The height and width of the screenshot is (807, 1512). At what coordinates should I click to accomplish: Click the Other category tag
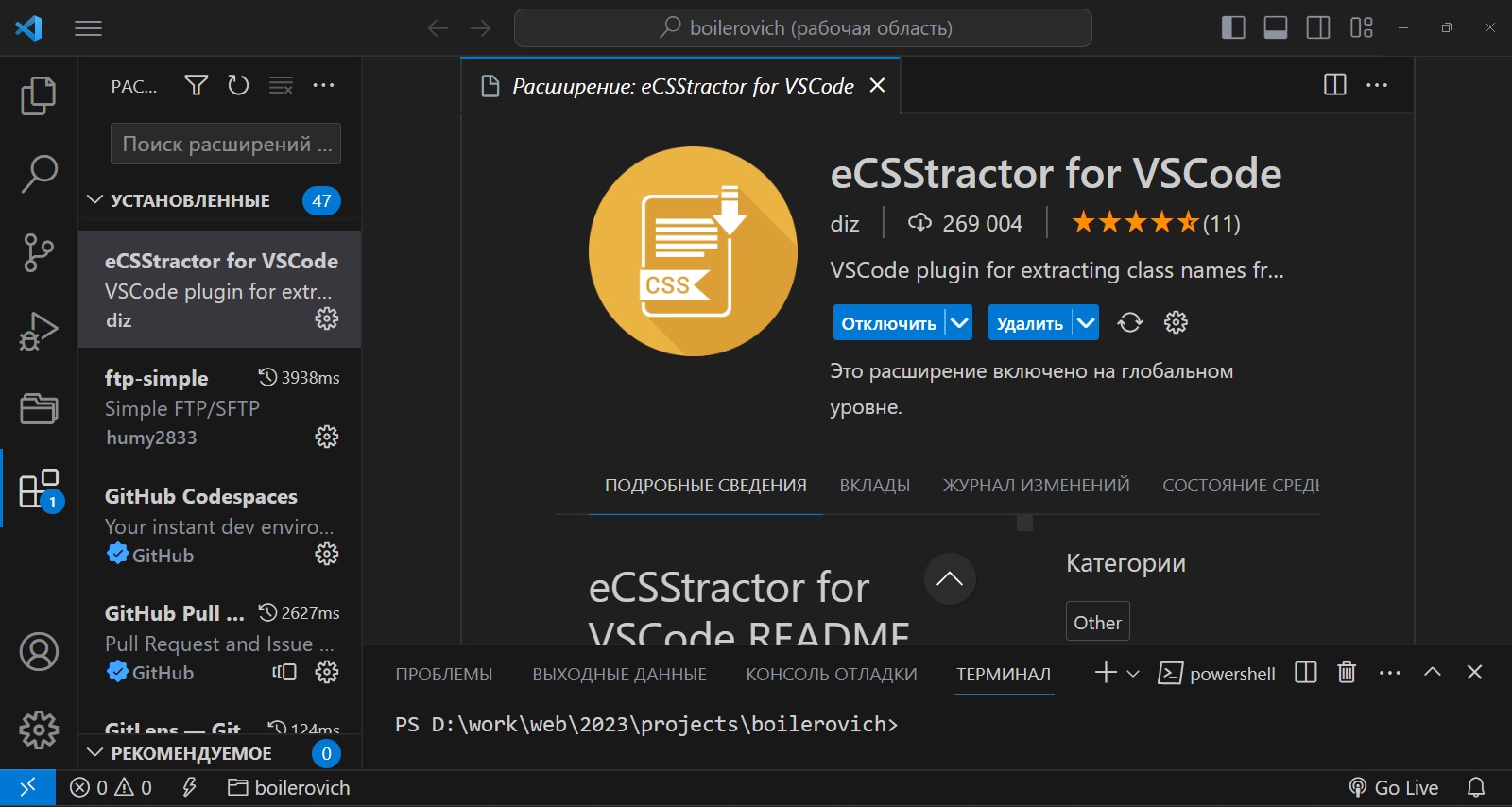click(1097, 623)
